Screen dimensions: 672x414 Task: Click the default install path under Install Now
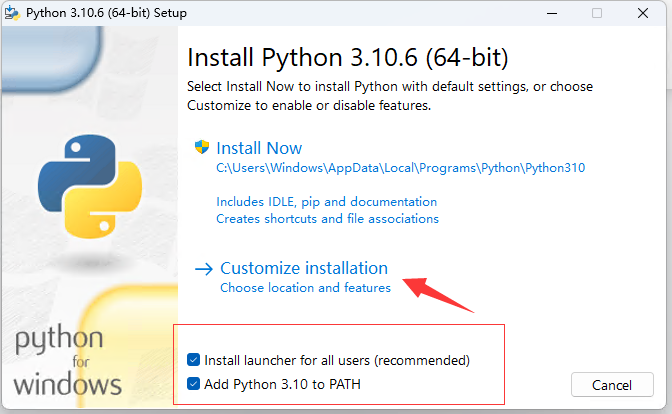[x=400, y=168]
